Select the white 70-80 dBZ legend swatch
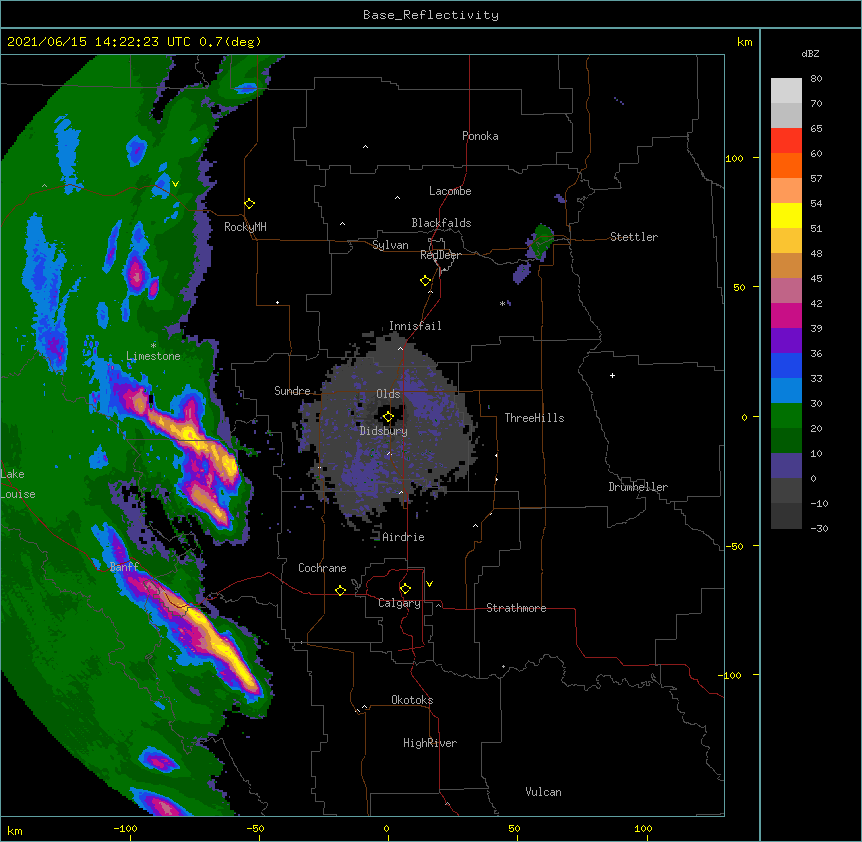The width and height of the screenshot is (862, 842). (x=786, y=91)
